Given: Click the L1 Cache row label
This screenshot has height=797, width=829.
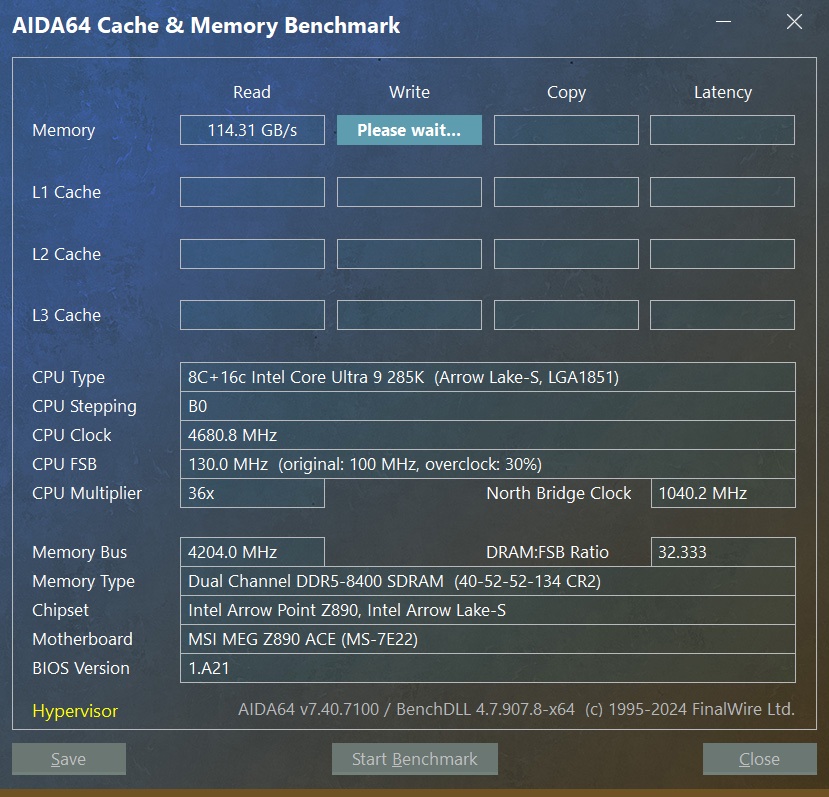Looking at the screenshot, I should tap(67, 192).
